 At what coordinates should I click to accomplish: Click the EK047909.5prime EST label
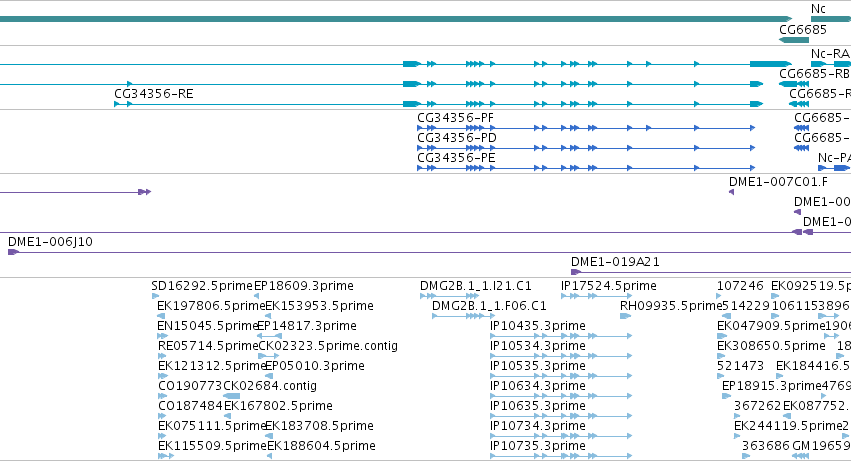pyautogui.click(x=771, y=326)
